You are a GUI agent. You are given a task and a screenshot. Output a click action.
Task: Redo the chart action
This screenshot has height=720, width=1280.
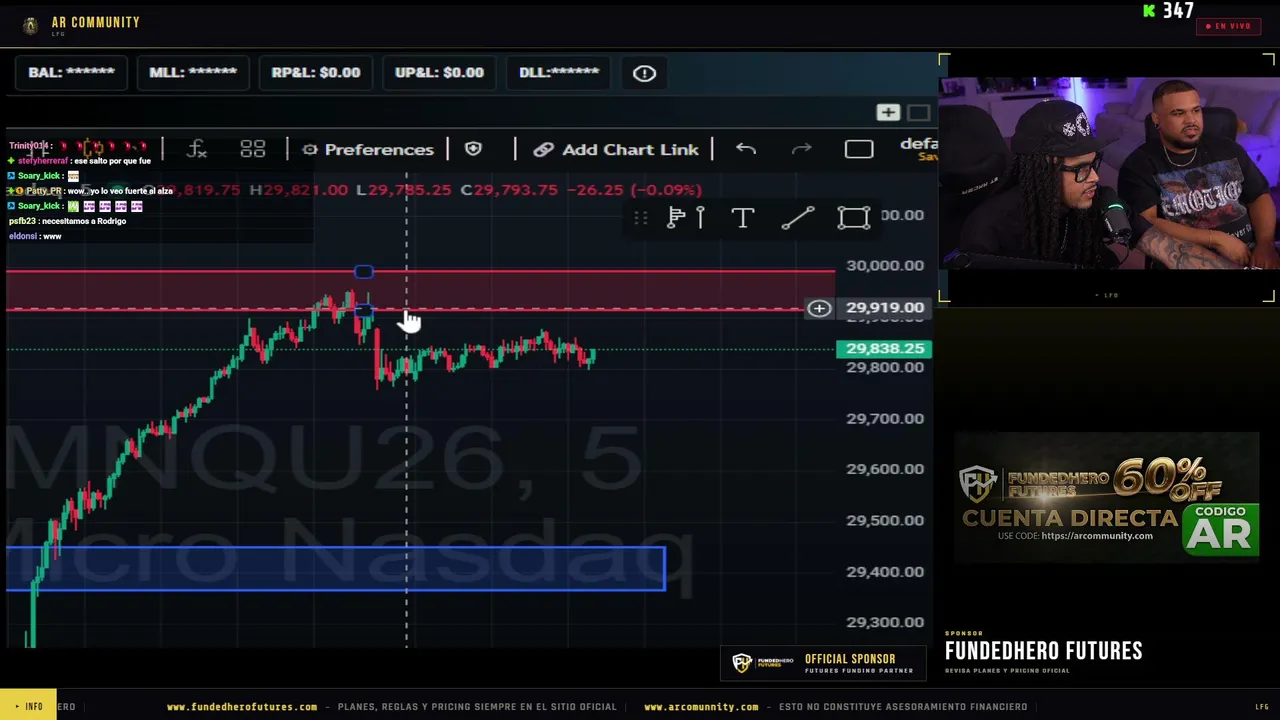[802, 149]
